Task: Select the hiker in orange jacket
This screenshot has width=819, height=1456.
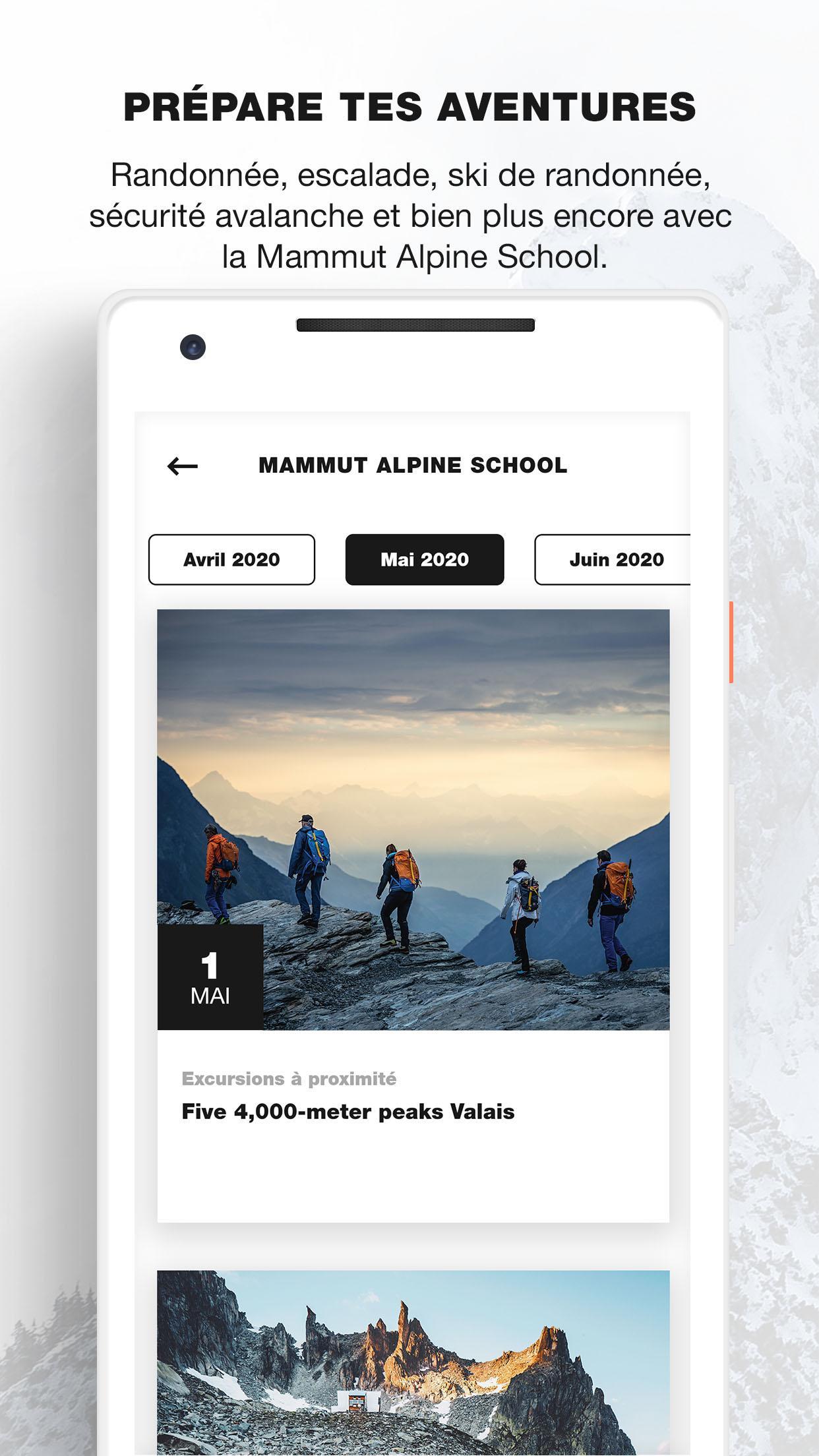Action: pyautogui.click(x=219, y=873)
